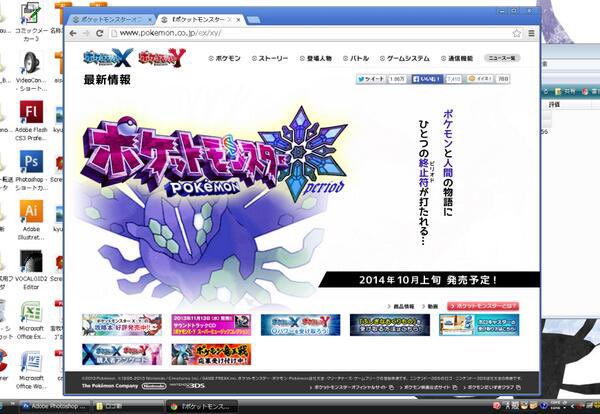Open the X Y Oパワーを受け取ろう banner
The height and width of the screenshot is (414, 600).
300,325
